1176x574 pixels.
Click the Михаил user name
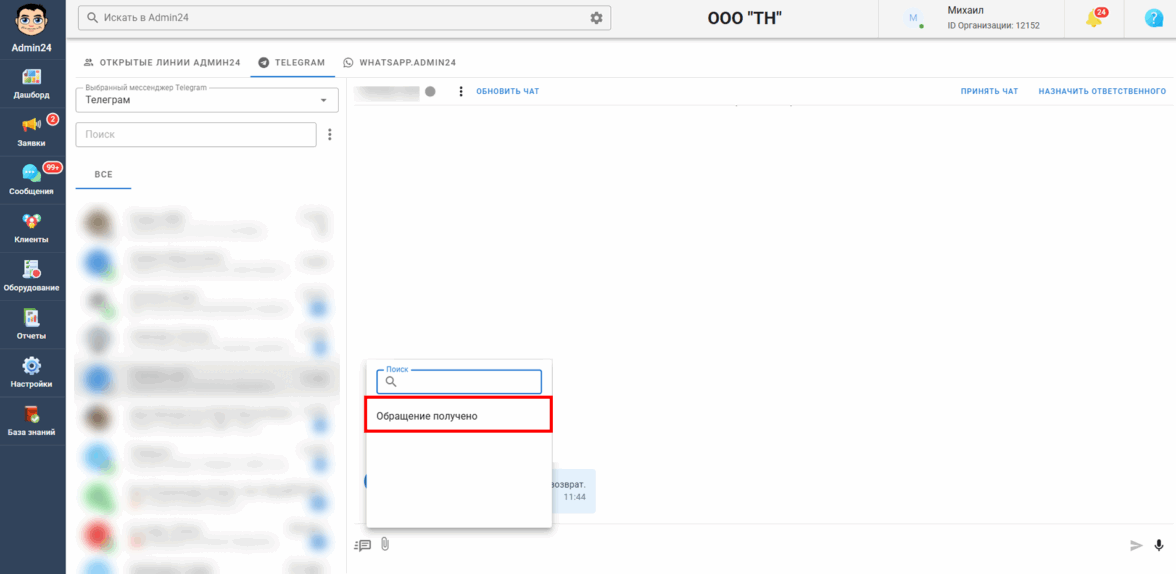pyautogui.click(x=964, y=11)
